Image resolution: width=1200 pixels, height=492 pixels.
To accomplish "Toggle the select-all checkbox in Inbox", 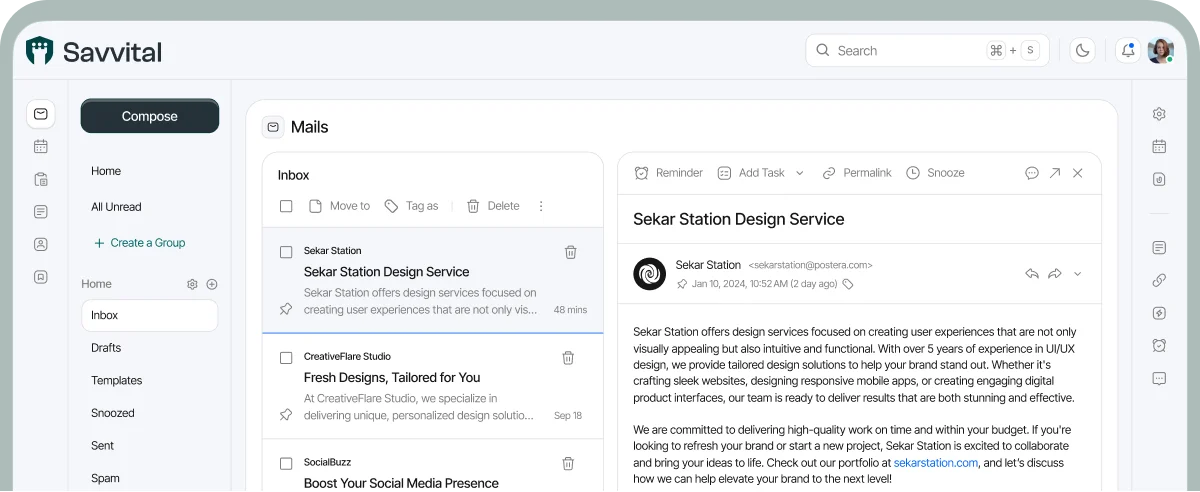I will point(286,206).
